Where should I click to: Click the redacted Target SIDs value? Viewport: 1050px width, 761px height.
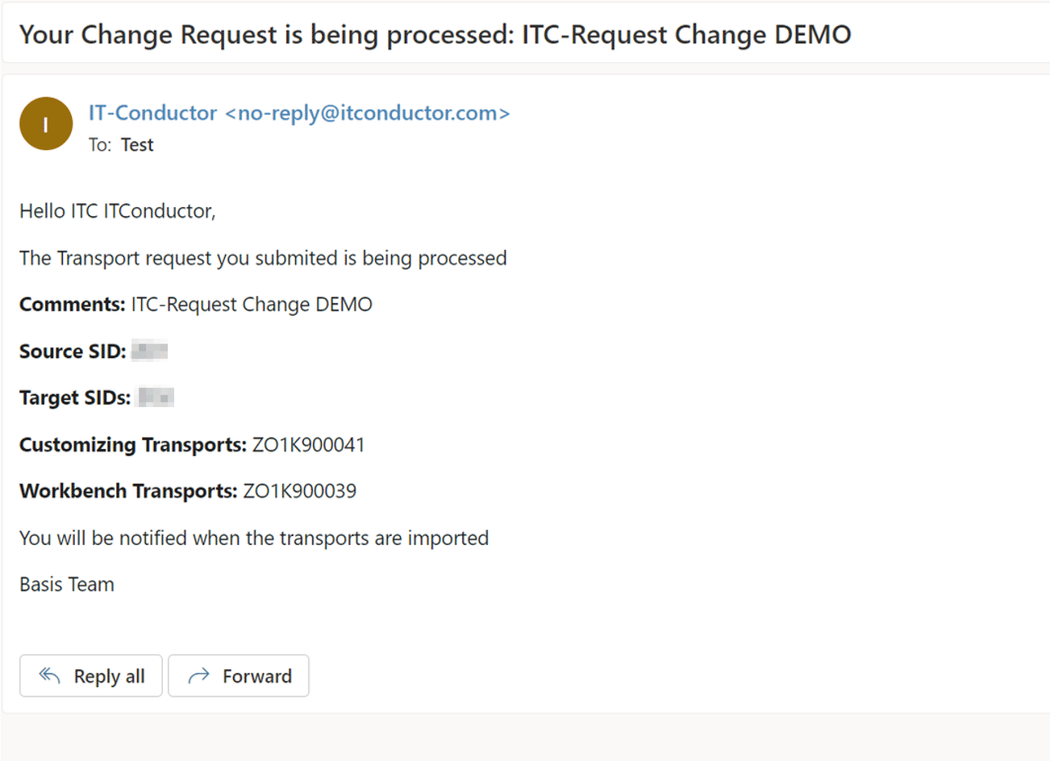click(x=155, y=396)
